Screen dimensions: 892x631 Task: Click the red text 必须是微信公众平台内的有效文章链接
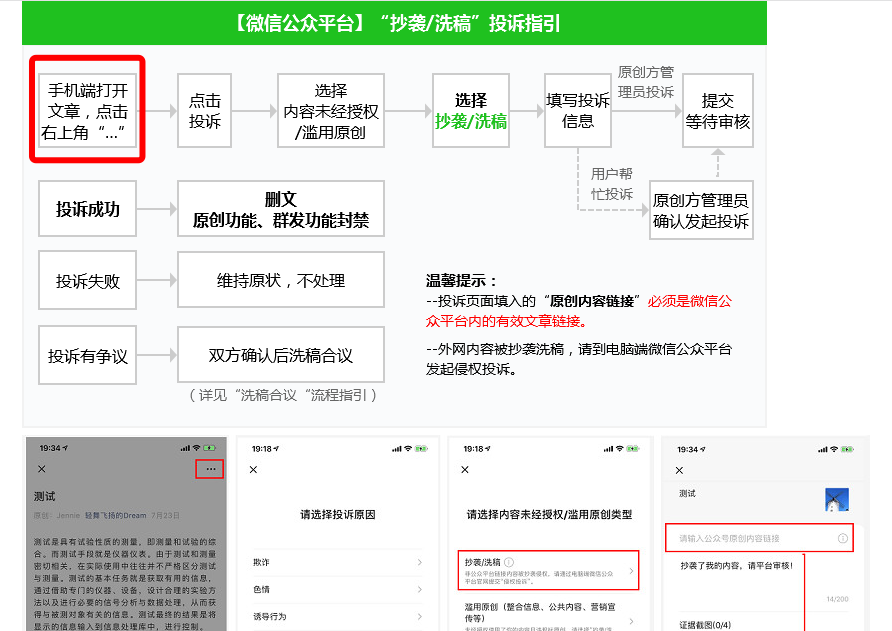(x=579, y=311)
